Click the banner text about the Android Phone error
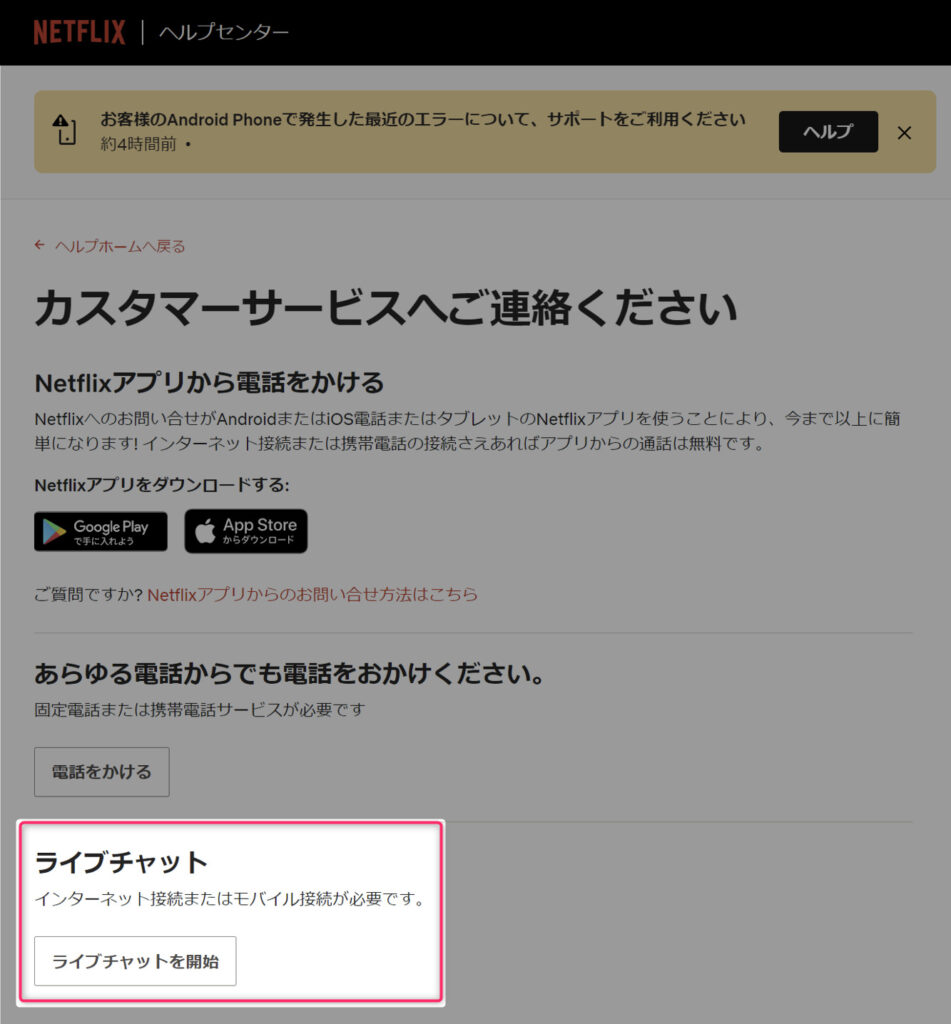The height and width of the screenshot is (1024, 951). [x=423, y=120]
